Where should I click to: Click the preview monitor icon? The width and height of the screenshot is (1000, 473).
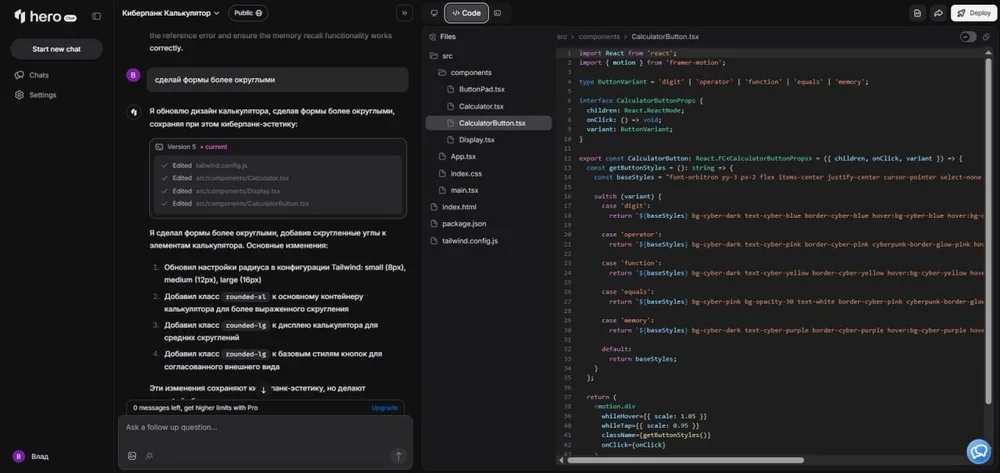click(x=433, y=13)
